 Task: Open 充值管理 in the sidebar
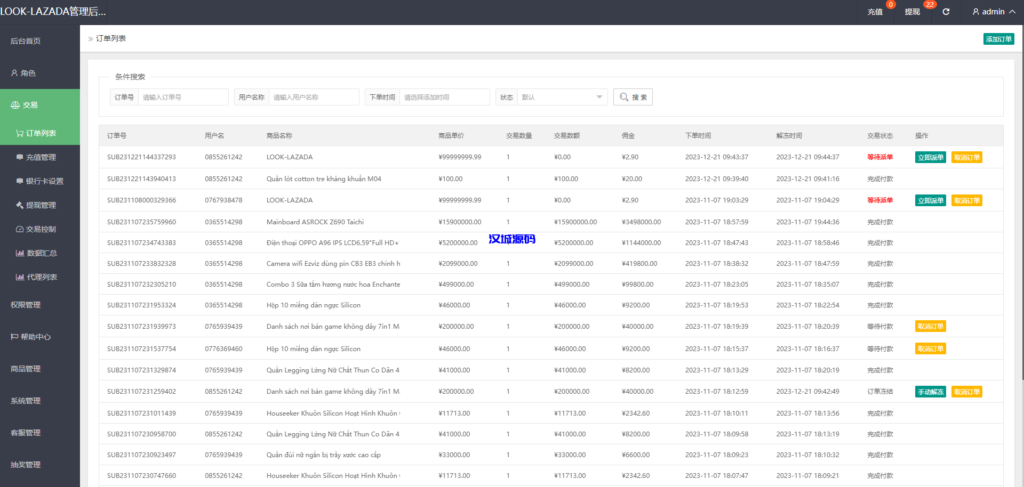pyautogui.click(x=41, y=156)
